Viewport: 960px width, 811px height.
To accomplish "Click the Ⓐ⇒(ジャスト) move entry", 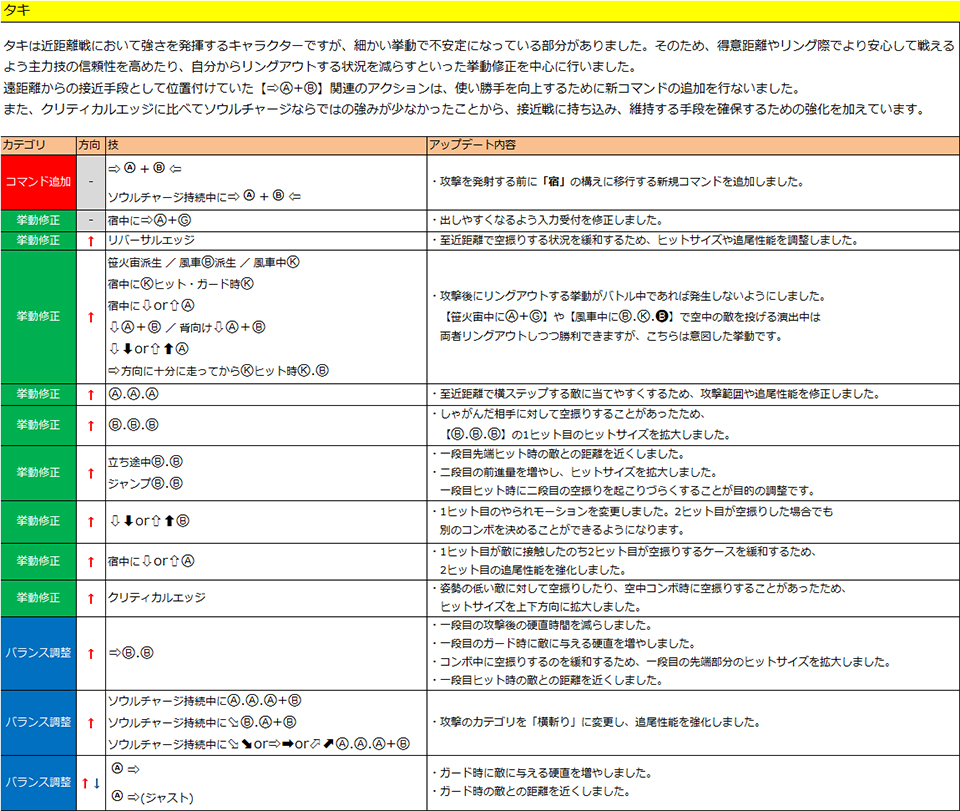I will [151, 797].
